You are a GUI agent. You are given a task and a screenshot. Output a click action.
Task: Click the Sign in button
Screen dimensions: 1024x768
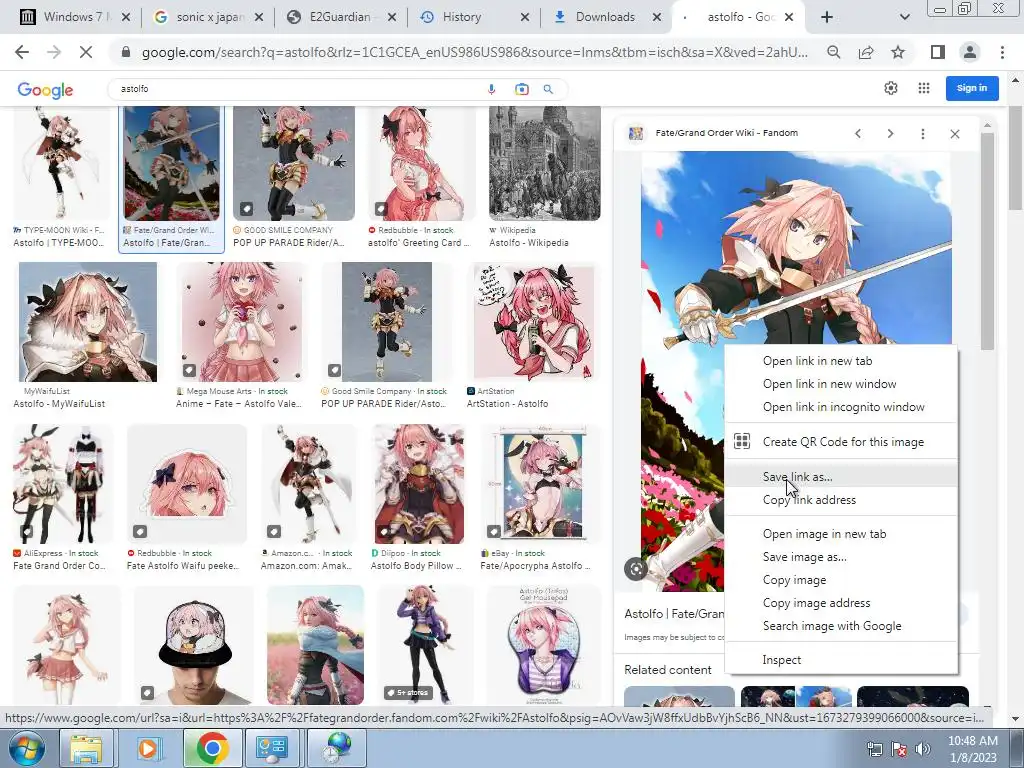pyautogui.click(x=972, y=88)
